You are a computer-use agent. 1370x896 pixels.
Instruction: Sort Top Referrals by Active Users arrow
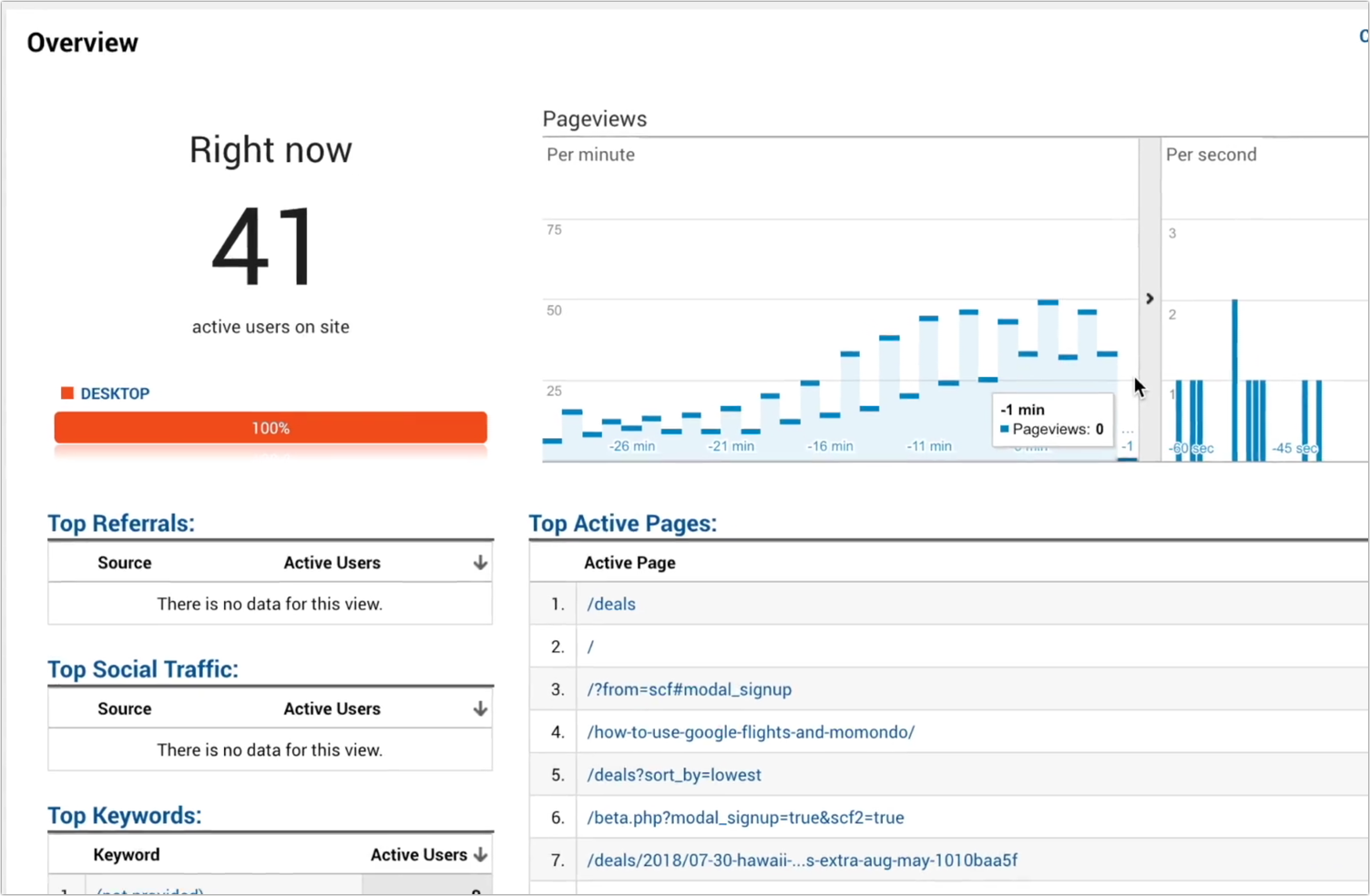(x=480, y=563)
